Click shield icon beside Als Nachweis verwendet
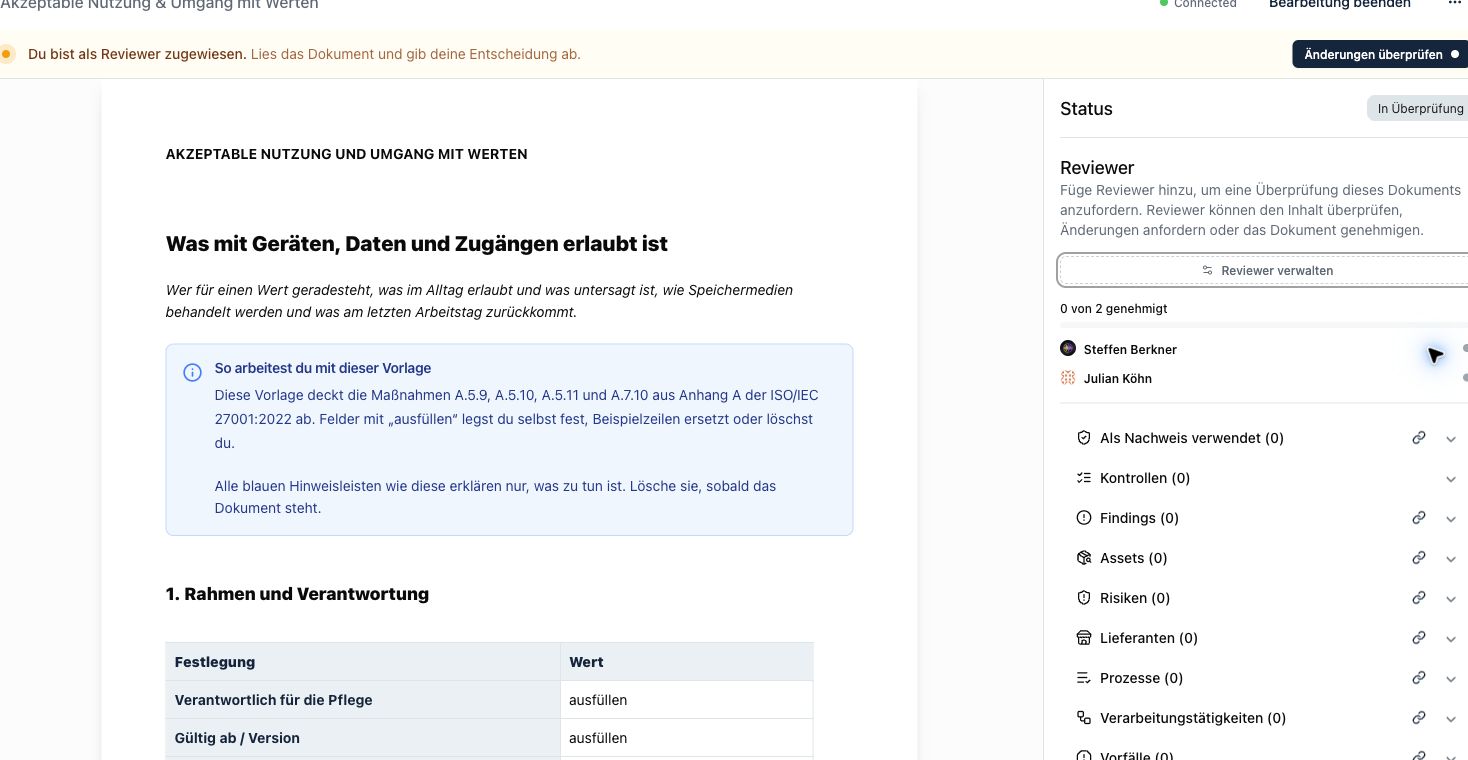 tap(1083, 438)
